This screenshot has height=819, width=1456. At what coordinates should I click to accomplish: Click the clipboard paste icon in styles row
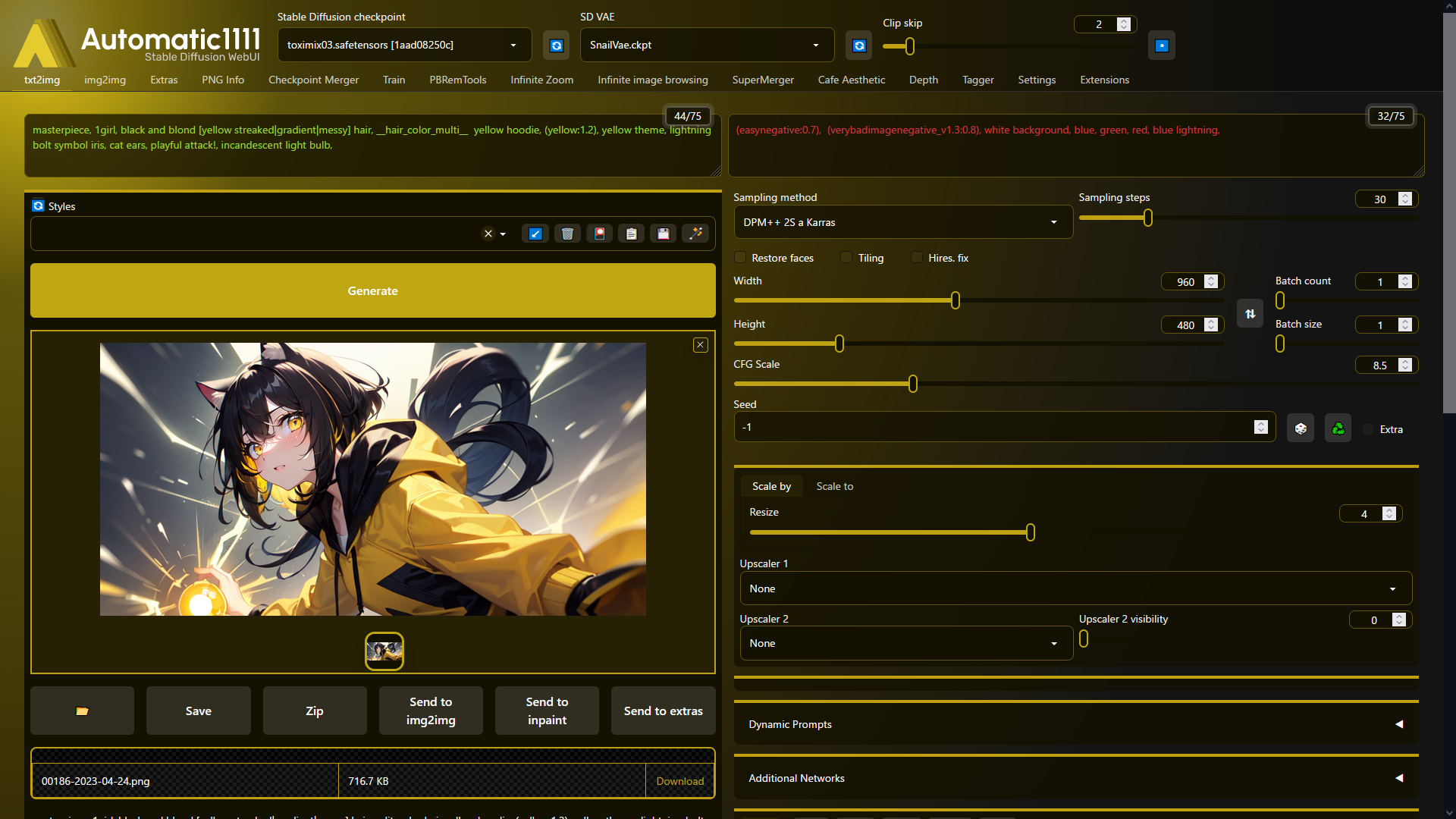pos(631,234)
